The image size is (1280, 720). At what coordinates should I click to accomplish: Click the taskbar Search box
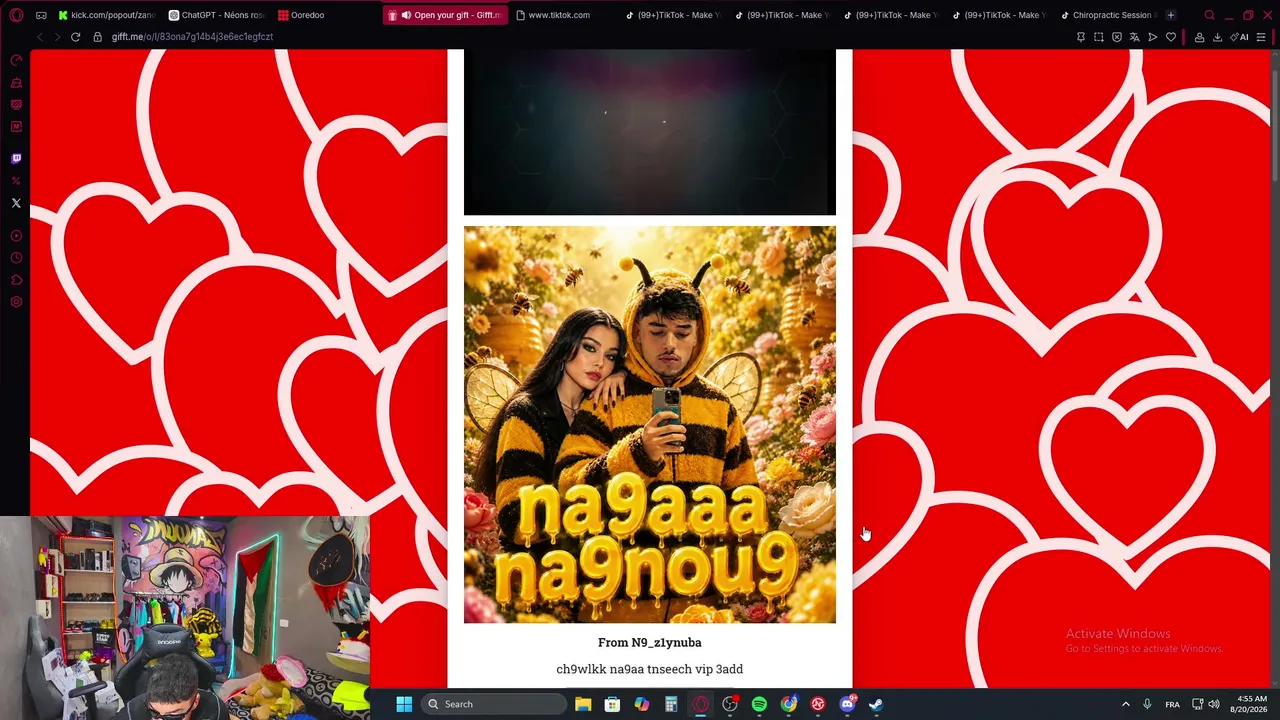coord(495,704)
